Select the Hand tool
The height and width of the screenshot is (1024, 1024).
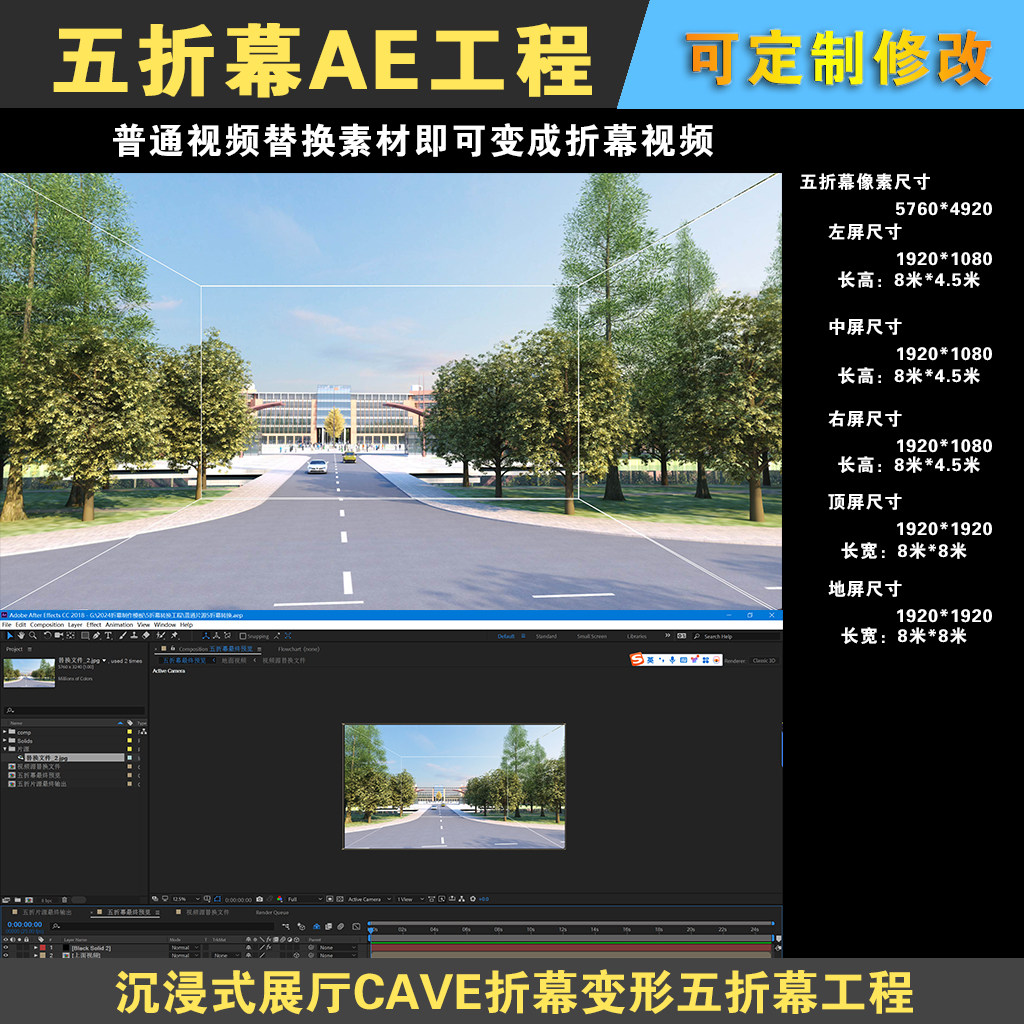[21, 635]
